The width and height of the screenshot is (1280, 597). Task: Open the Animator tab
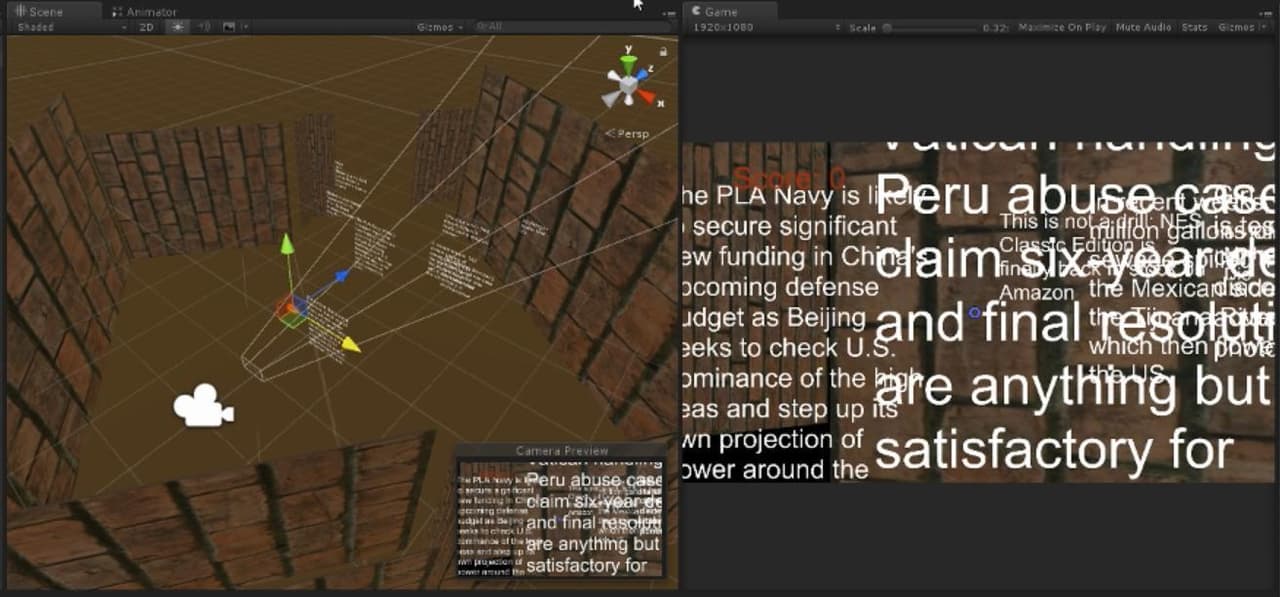click(144, 12)
